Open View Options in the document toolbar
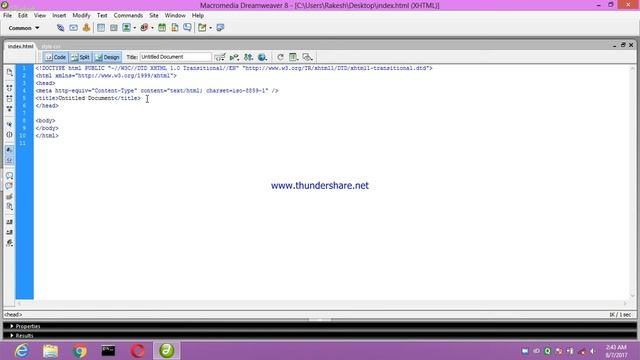640x360 pixels. pyautogui.click(x=293, y=57)
